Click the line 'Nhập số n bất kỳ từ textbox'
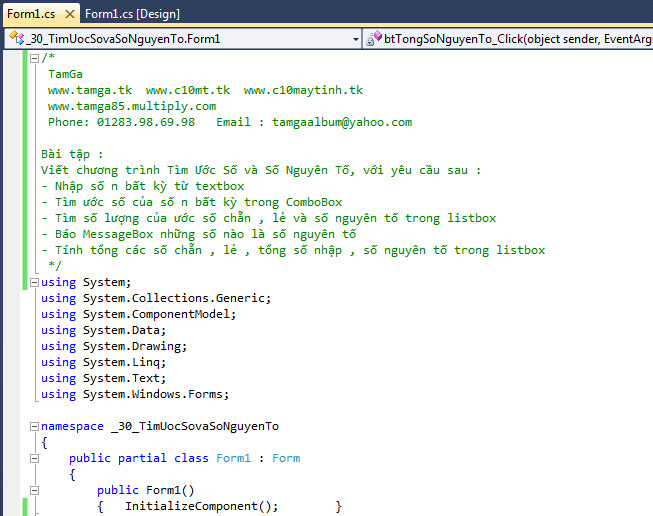Image resolution: width=653 pixels, height=516 pixels. pos(149,186)
